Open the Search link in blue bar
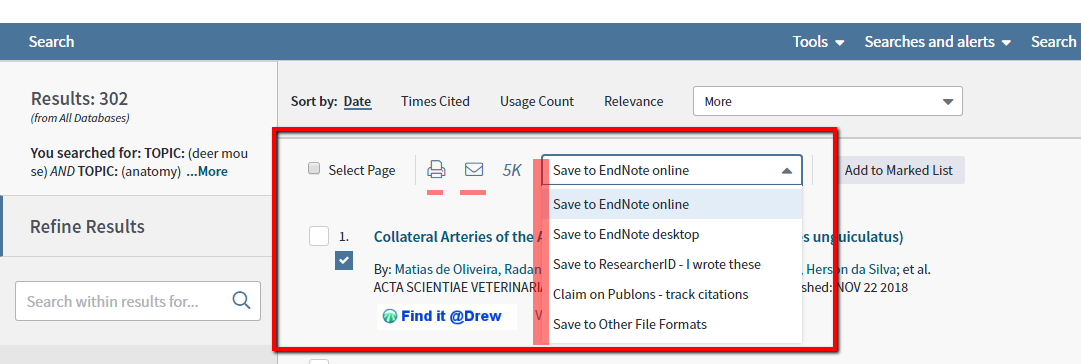The width and height of the screenshot is (1081, 364). point(51,41)
